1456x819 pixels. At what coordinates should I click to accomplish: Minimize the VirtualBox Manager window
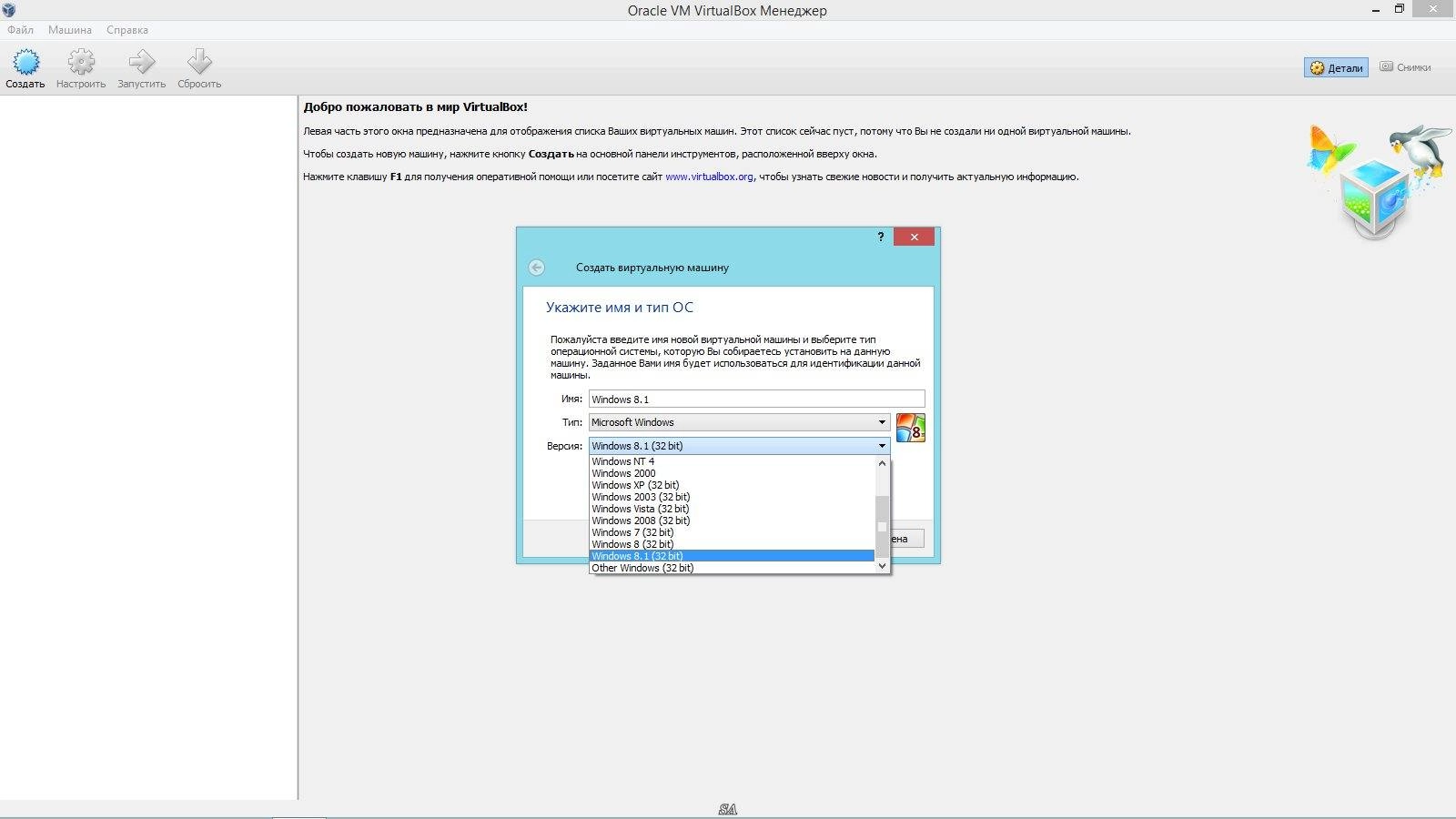1375,9
